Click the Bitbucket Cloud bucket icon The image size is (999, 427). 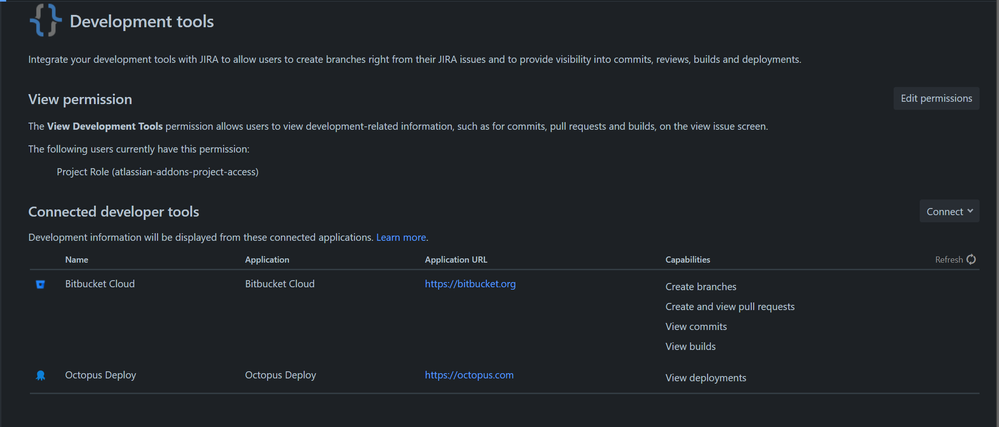coord(40,284)
